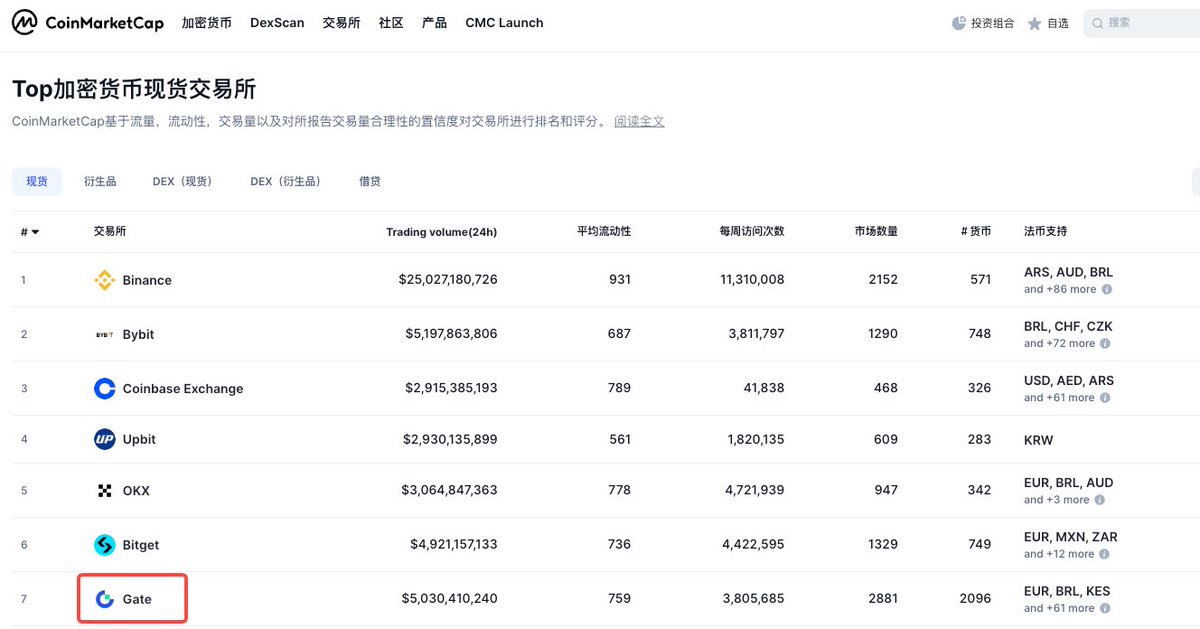
Task: Click the Bitget logo icon
Action: point(104,545)
